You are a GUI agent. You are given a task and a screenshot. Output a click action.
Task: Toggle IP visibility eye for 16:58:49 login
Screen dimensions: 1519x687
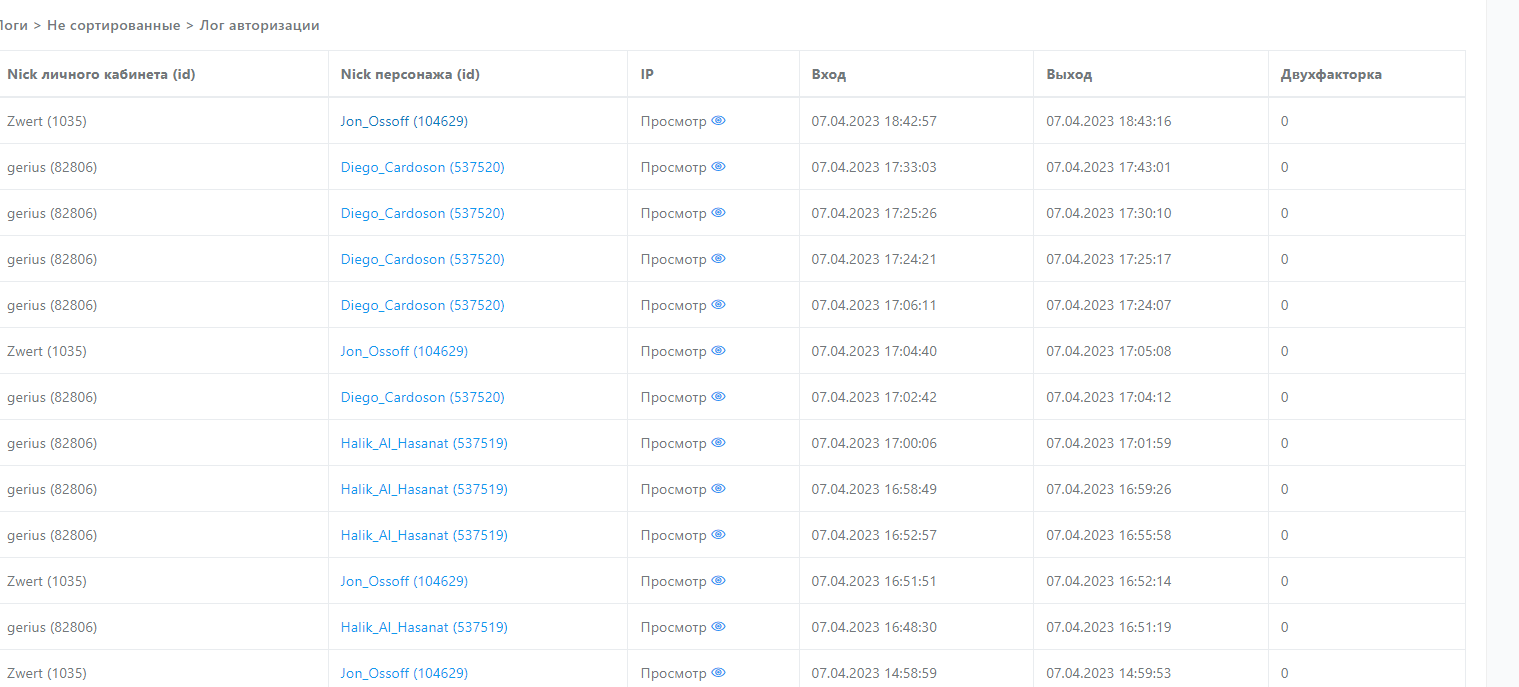point(718,489)
